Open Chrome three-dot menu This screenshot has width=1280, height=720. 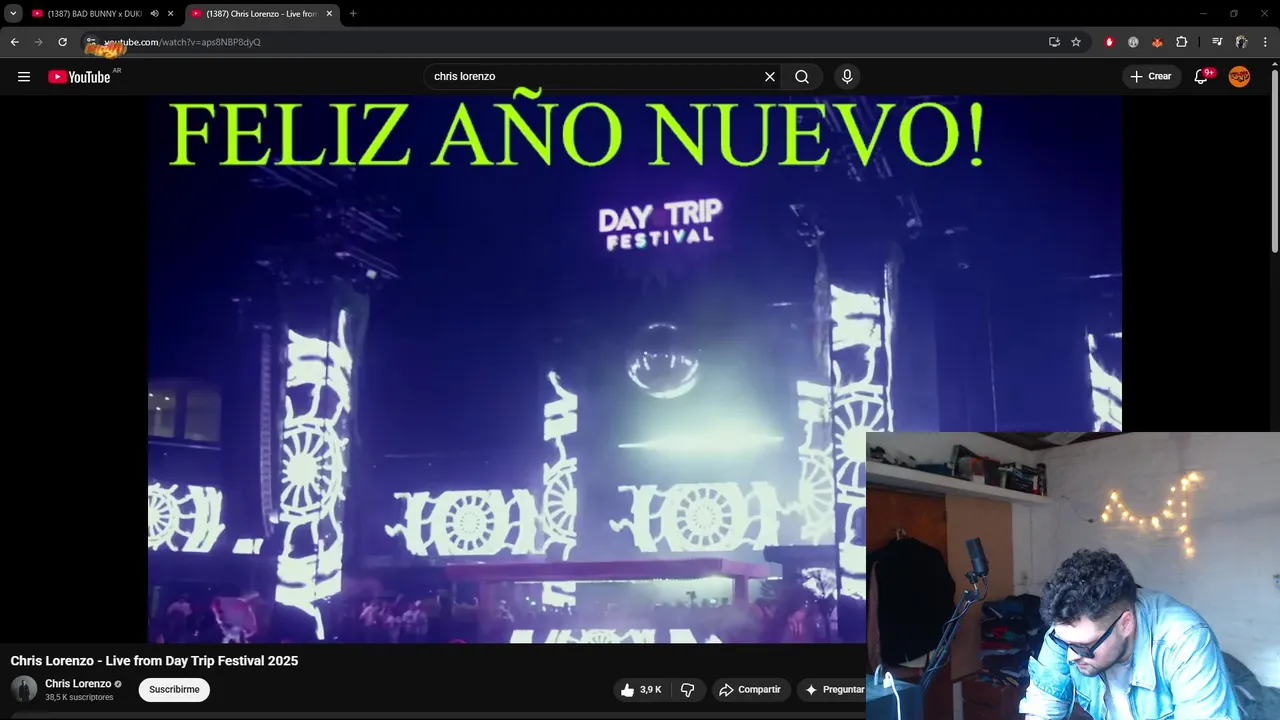pyautogui.click(x=1266, y=42)
